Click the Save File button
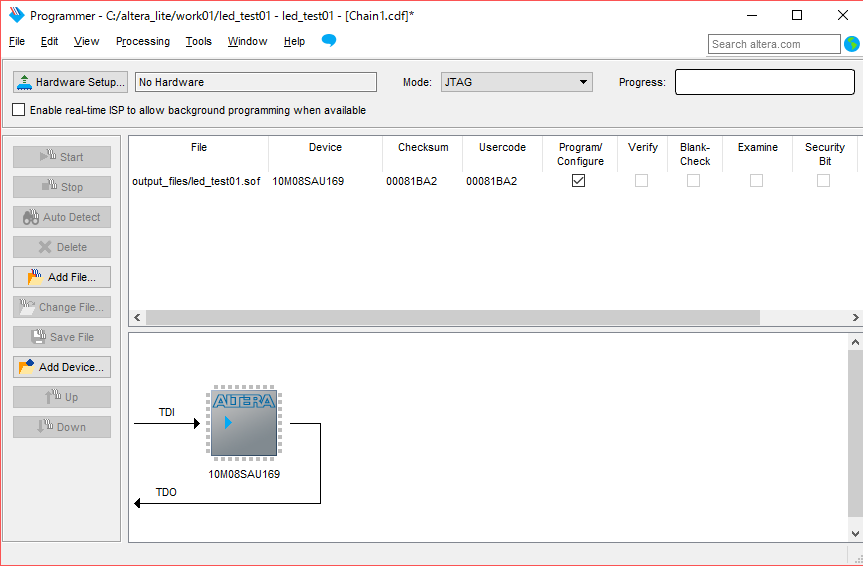863x566 pixels. tap(62, 337)
